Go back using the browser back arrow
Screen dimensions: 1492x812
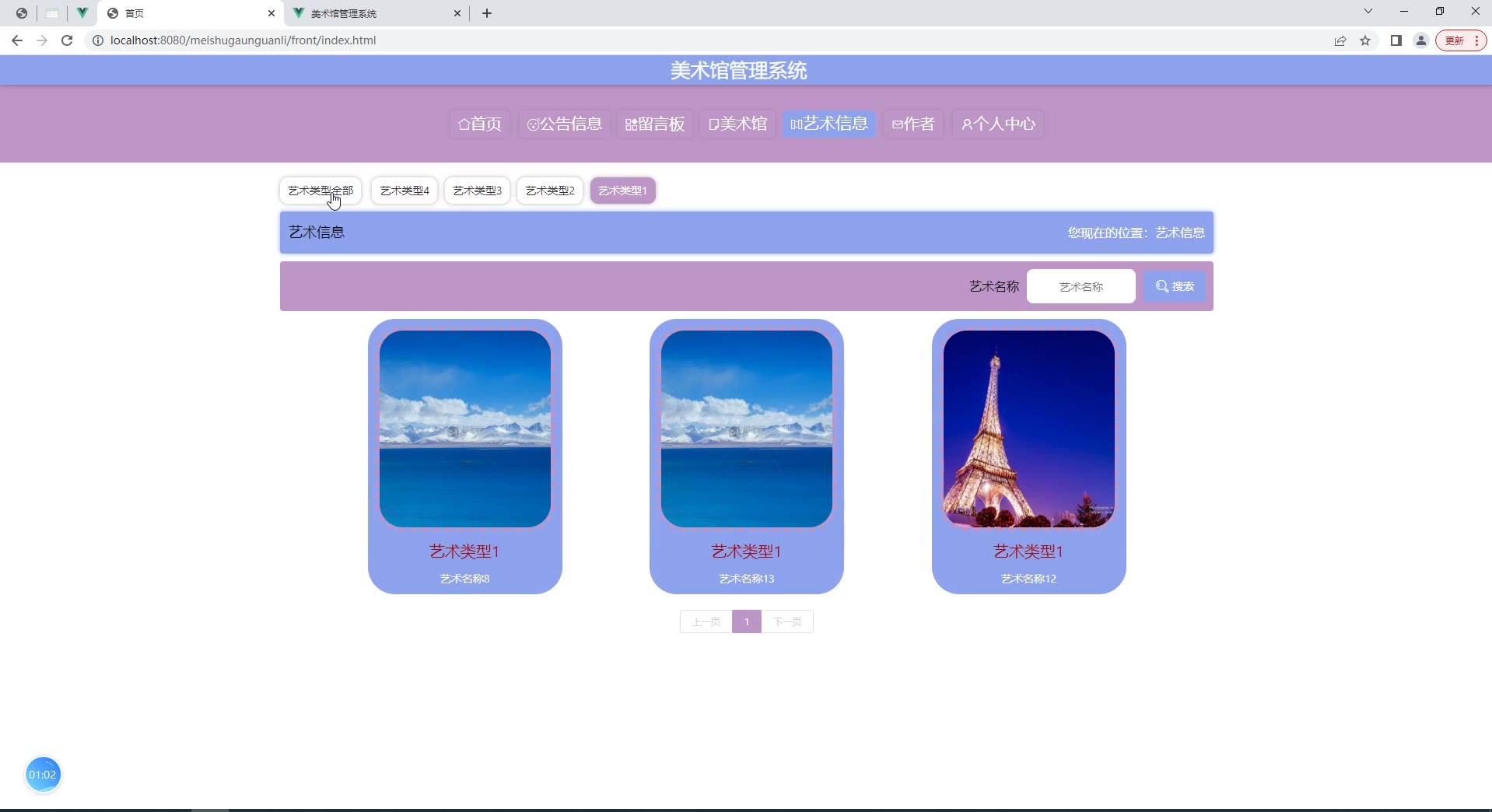point(17,40)
